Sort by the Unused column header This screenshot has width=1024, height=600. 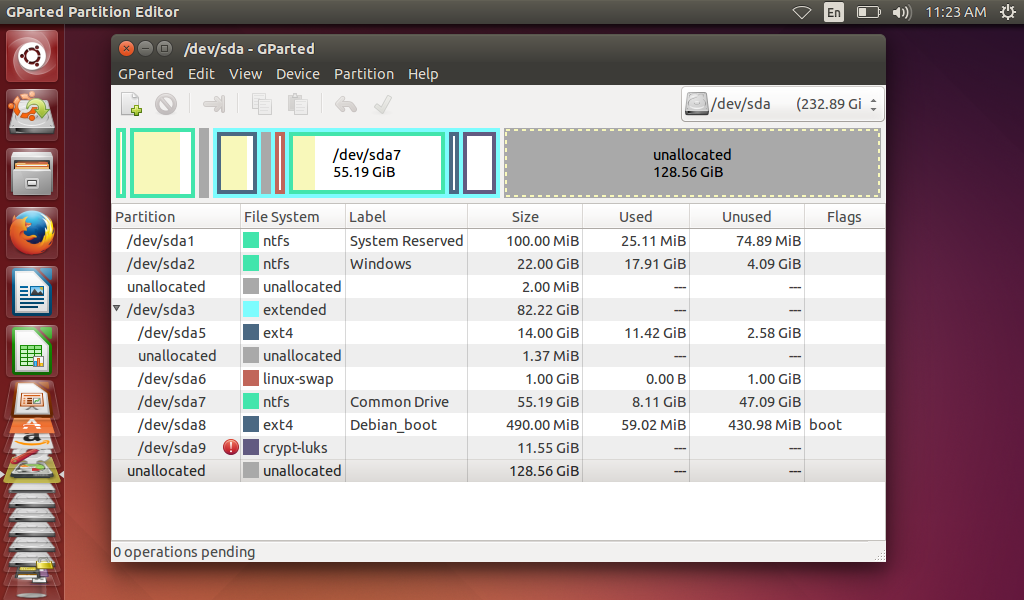tap(746, 217)
